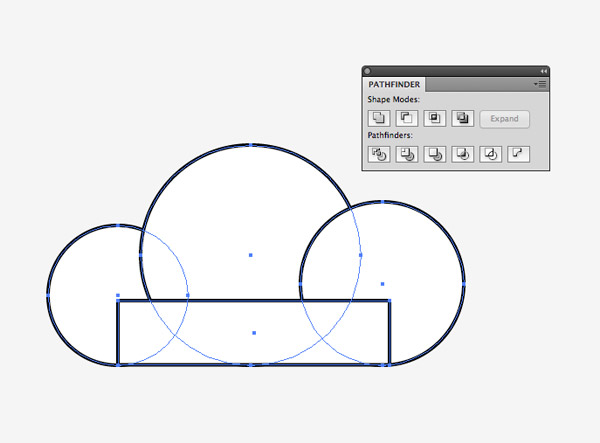600x443 pixels.
Task: Click the Minus Back pathfinder icon
Action: tap(518, 154)
